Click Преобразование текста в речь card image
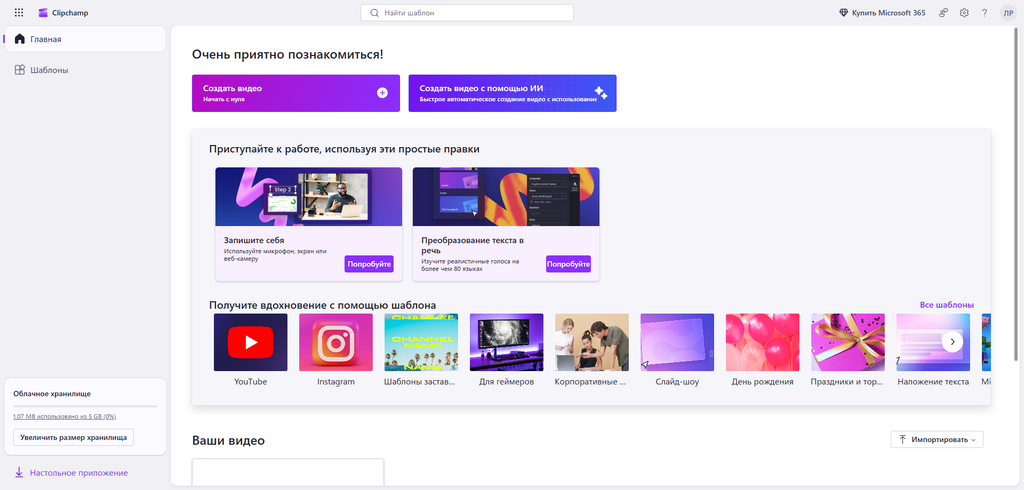The image size is (1024, 490). [x=506, y=197]
